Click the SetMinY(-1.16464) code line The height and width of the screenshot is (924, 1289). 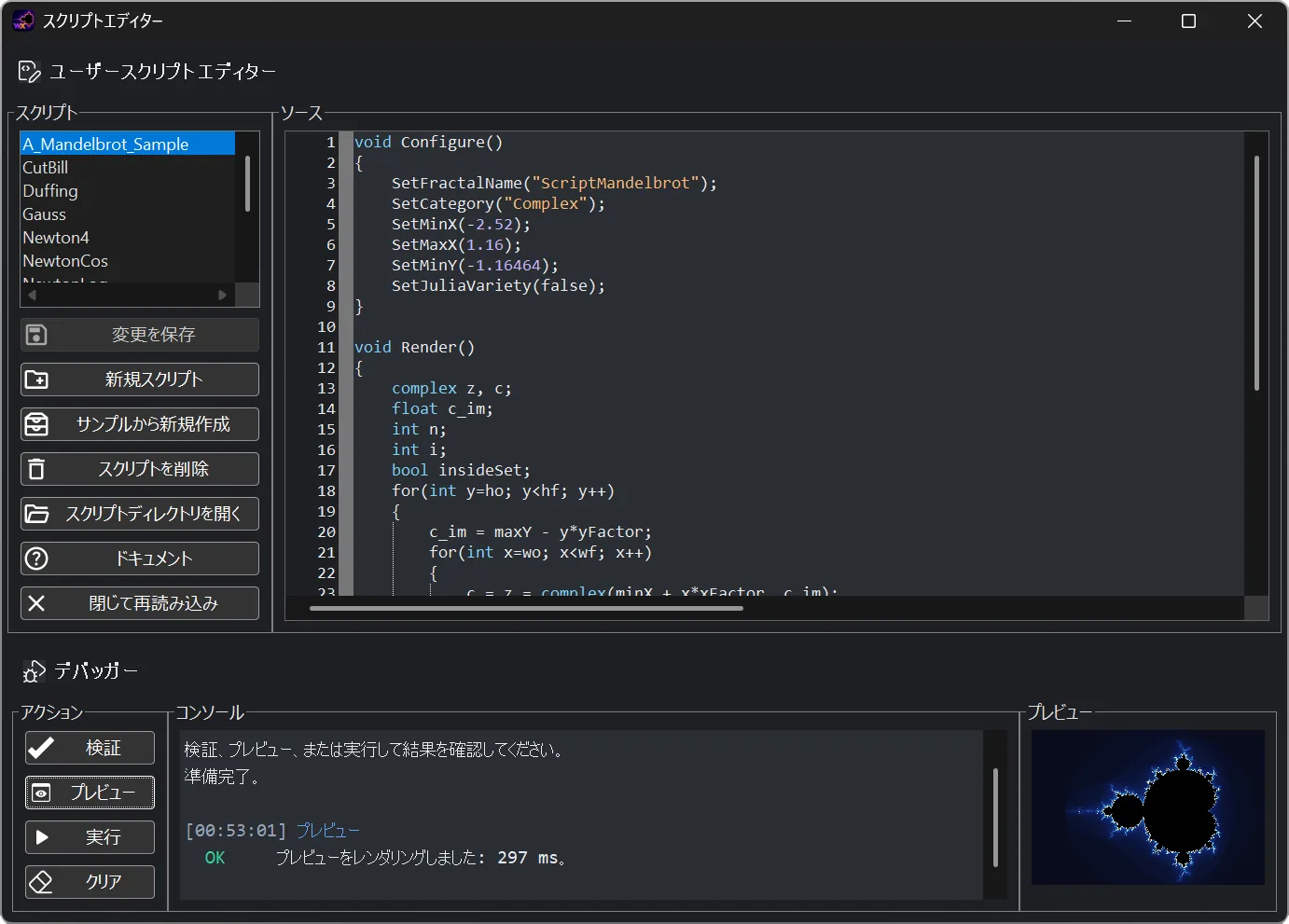(x=475, y=265)
